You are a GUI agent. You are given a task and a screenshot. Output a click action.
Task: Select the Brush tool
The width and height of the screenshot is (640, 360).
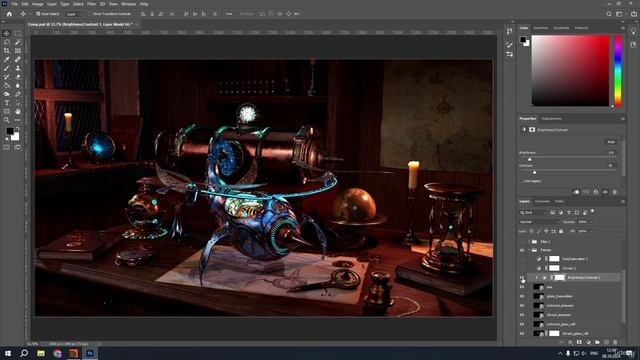pos(7,68)
